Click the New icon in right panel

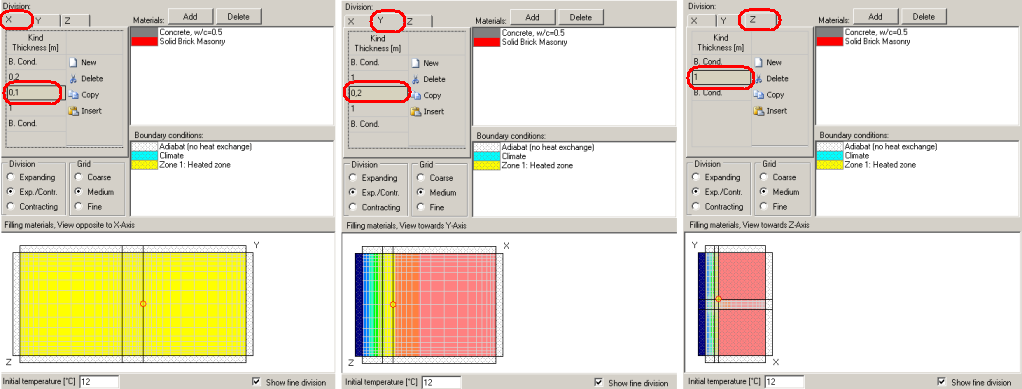tap(759, 62)
